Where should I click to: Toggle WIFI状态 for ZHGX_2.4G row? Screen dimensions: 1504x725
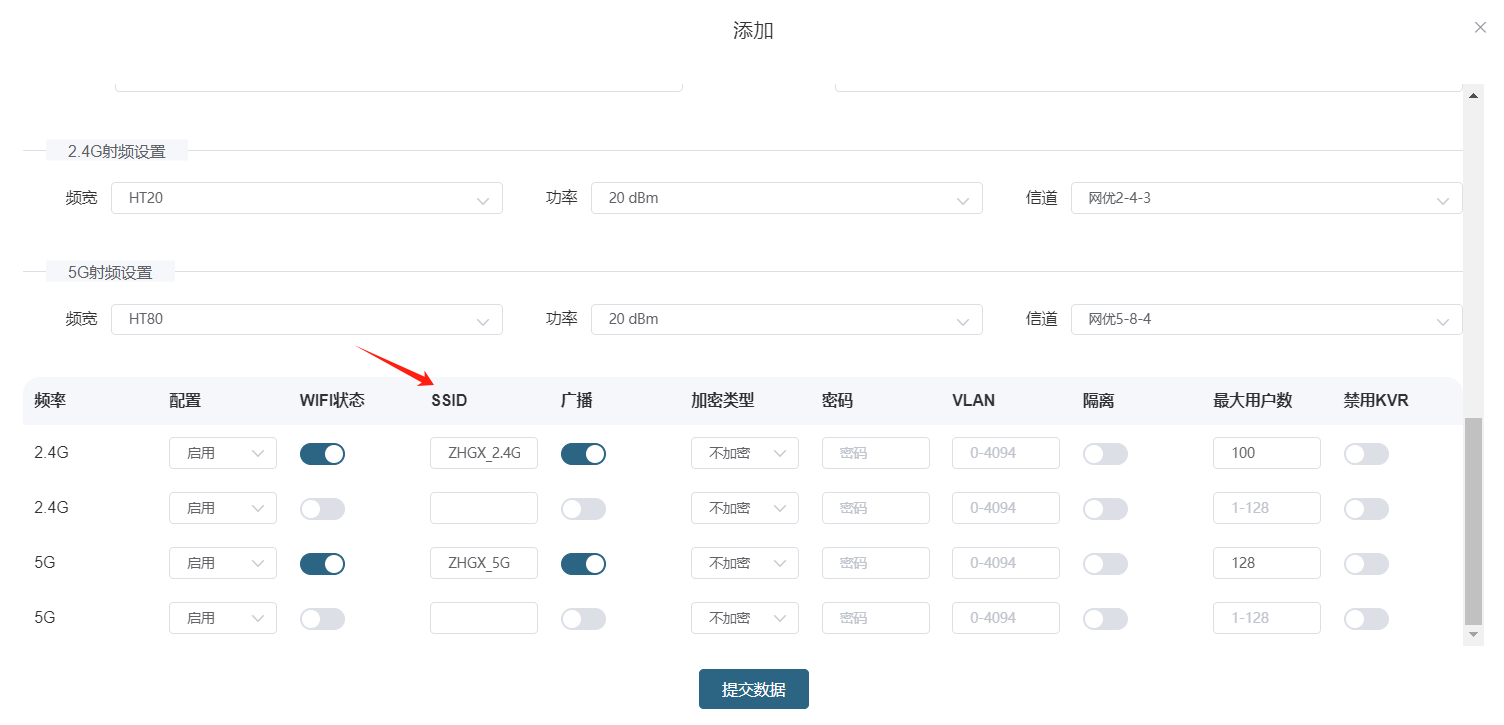coord(322,454)
